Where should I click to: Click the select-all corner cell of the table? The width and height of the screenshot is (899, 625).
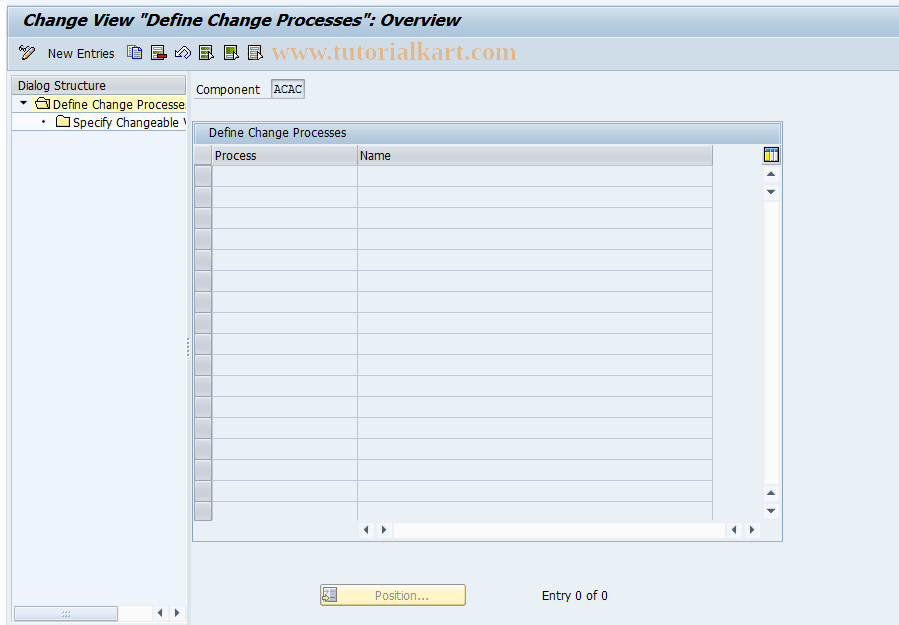pos(203,155)
